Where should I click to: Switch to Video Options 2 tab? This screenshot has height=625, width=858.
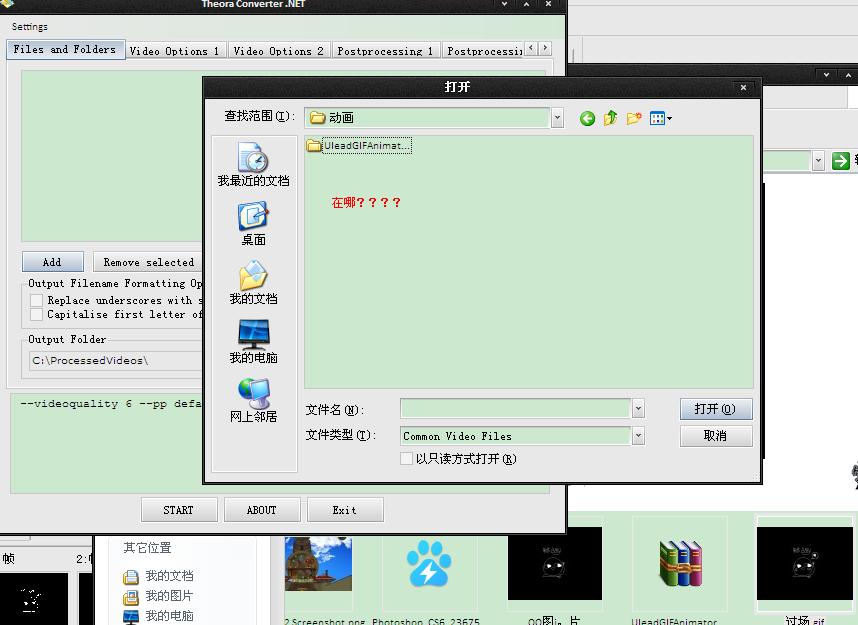pyautogui.click(x=279, y=51)
